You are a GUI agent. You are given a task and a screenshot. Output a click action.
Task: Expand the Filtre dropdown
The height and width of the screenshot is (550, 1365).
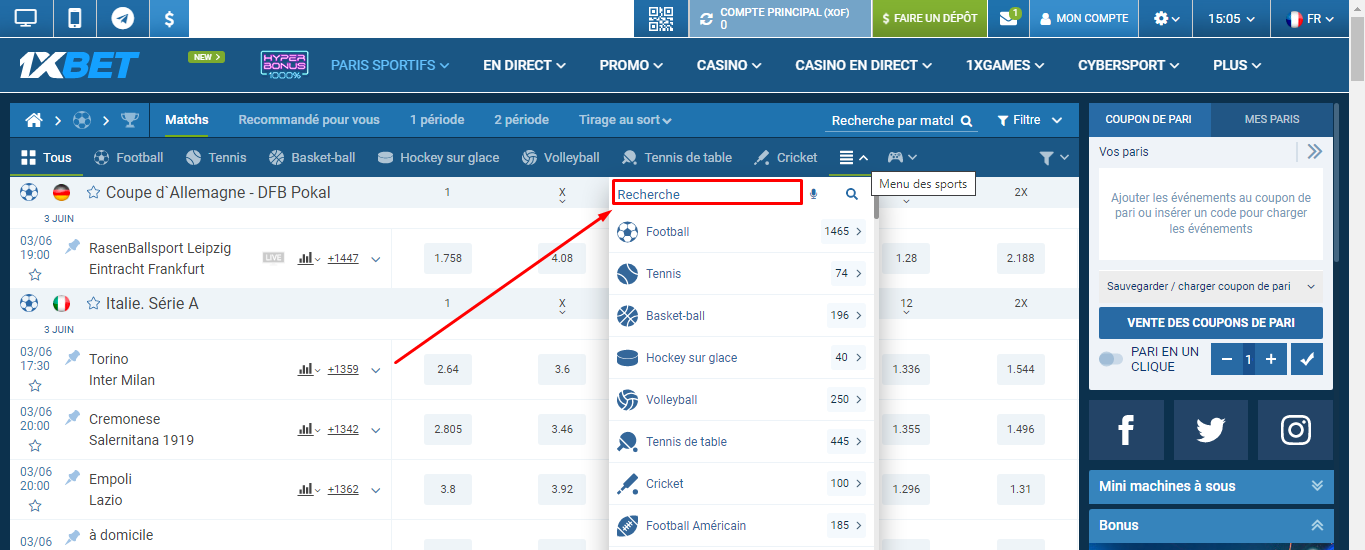tap(1030, 120)
